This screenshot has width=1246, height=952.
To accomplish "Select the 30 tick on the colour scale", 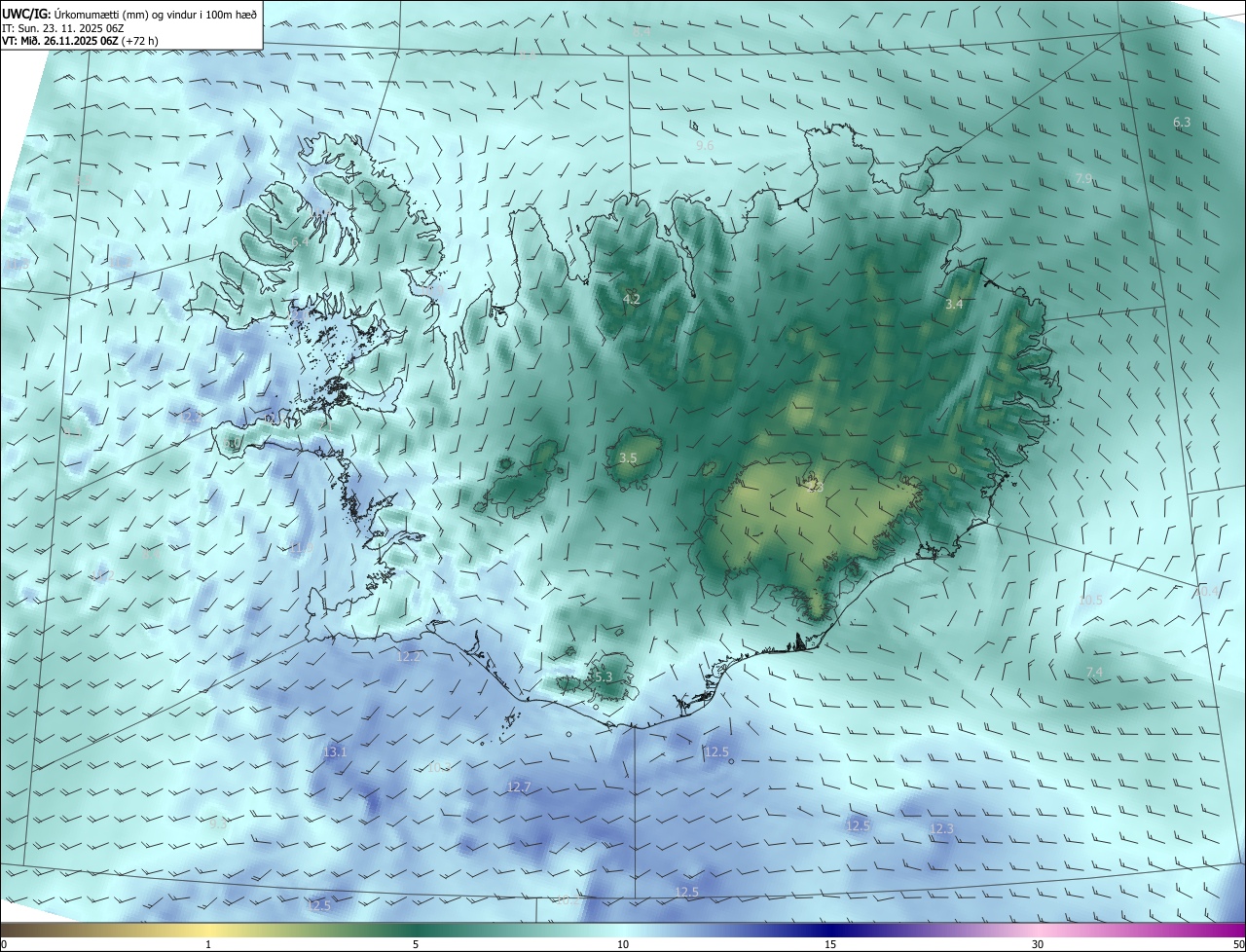I will (x=1038, y=944).
